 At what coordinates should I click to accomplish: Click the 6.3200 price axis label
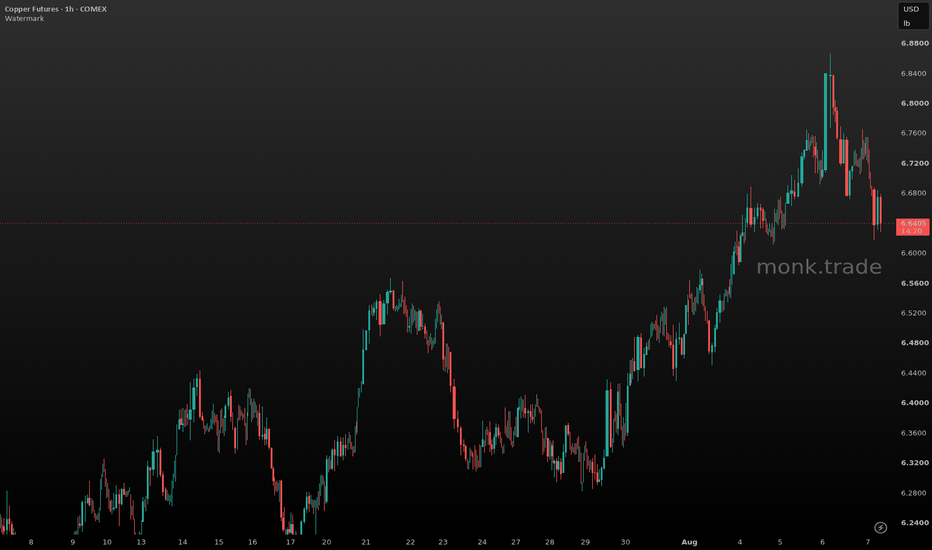914,463
